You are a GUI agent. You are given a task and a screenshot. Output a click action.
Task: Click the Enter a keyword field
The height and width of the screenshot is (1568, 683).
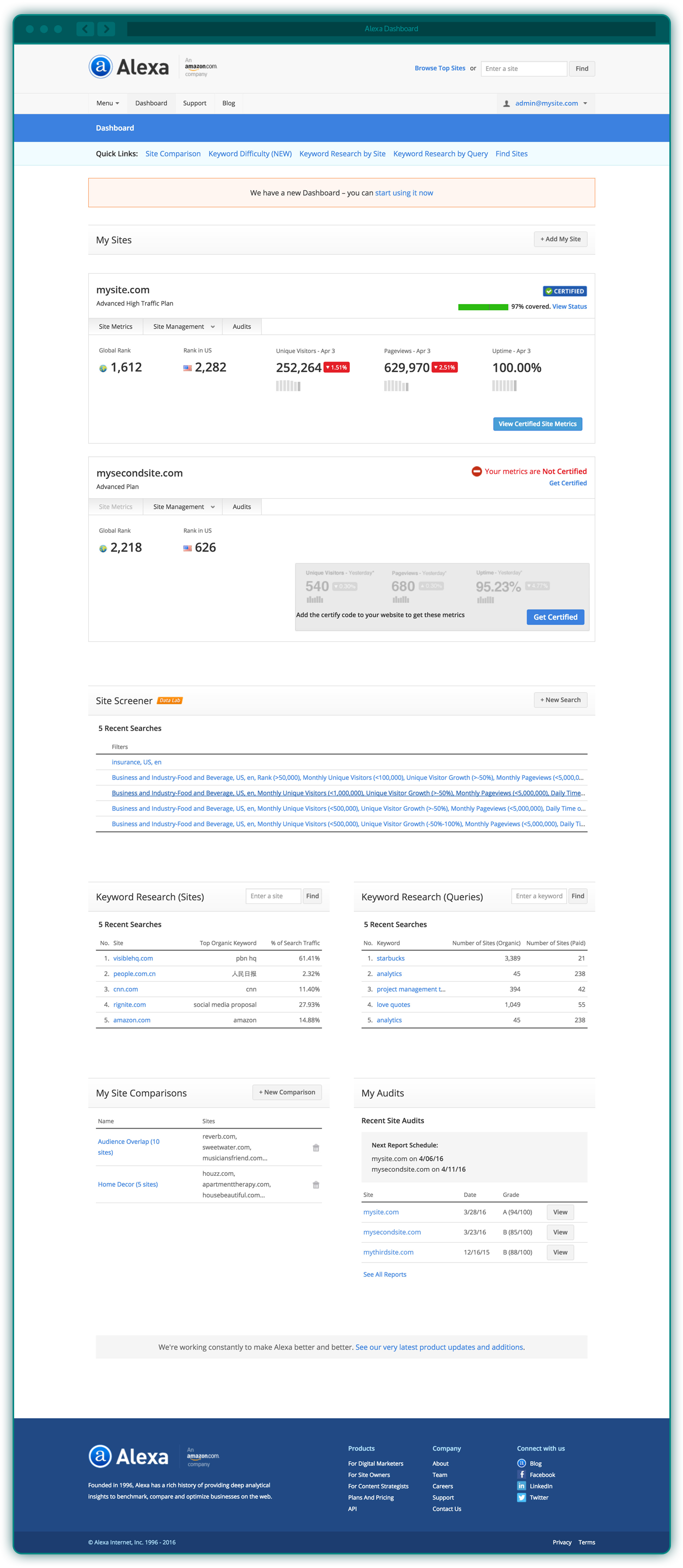[539, 896]
